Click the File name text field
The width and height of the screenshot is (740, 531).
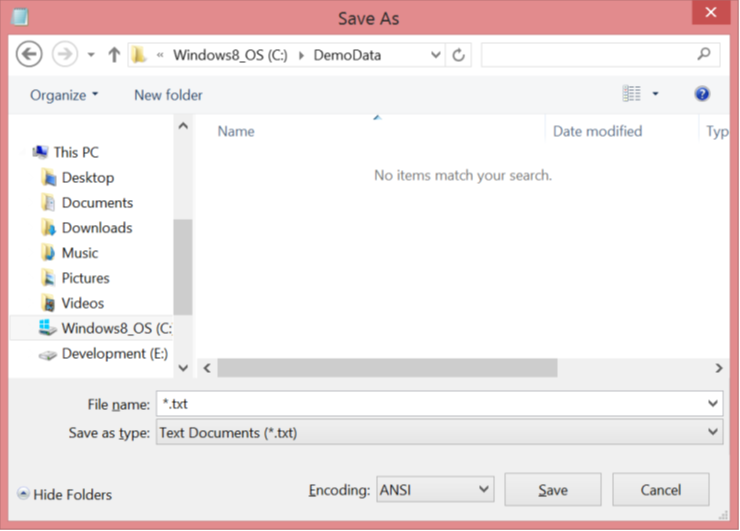click(430, 403)
